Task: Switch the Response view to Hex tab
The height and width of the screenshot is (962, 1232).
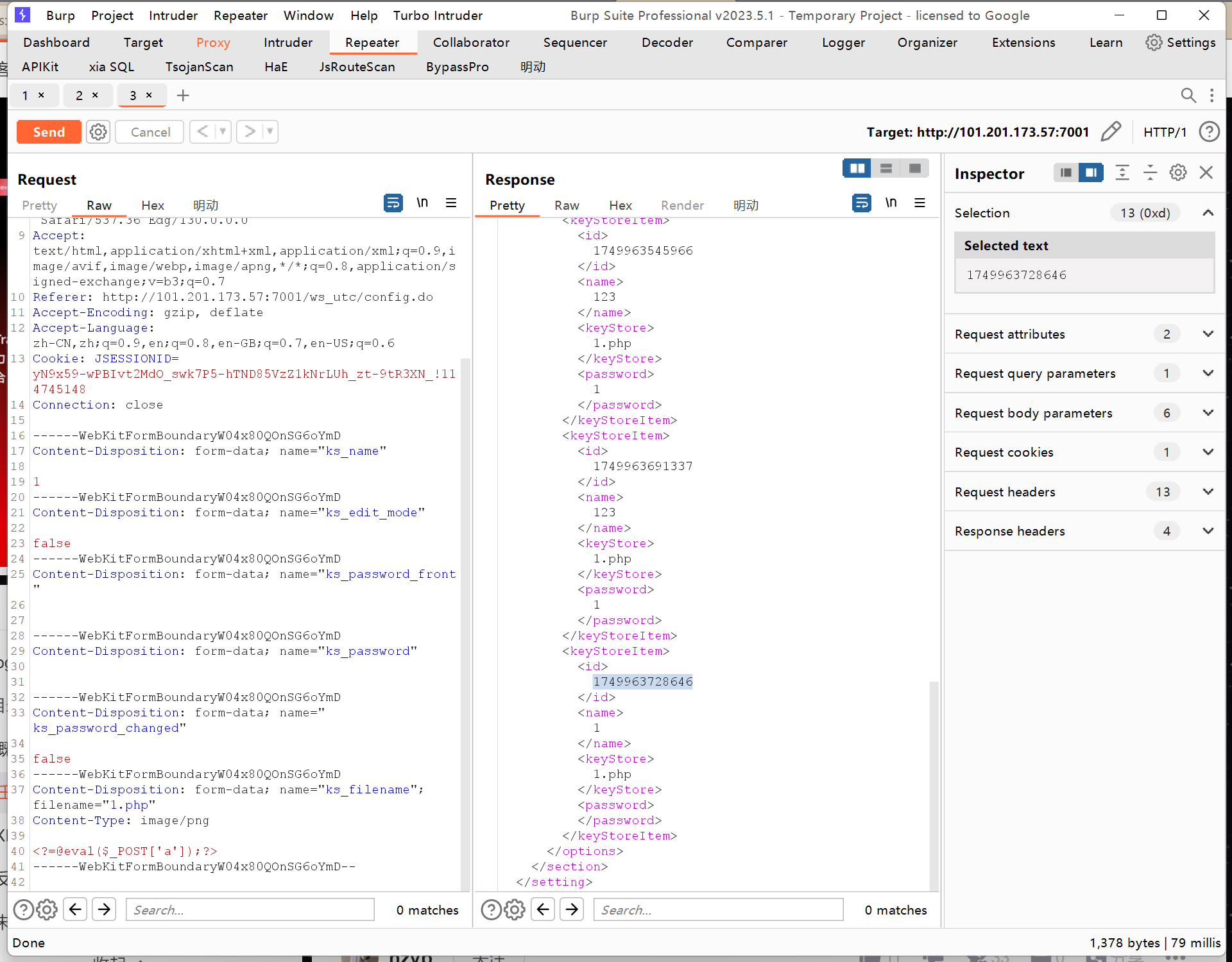Action: [x=620, y=205]
